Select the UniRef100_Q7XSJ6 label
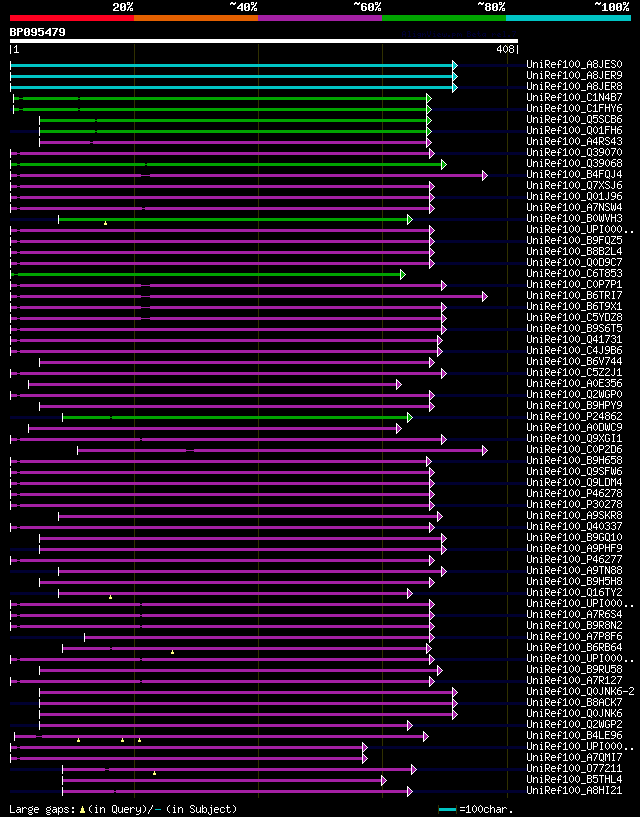Viewport: 640px width, 817px height. tap(574, 185)
